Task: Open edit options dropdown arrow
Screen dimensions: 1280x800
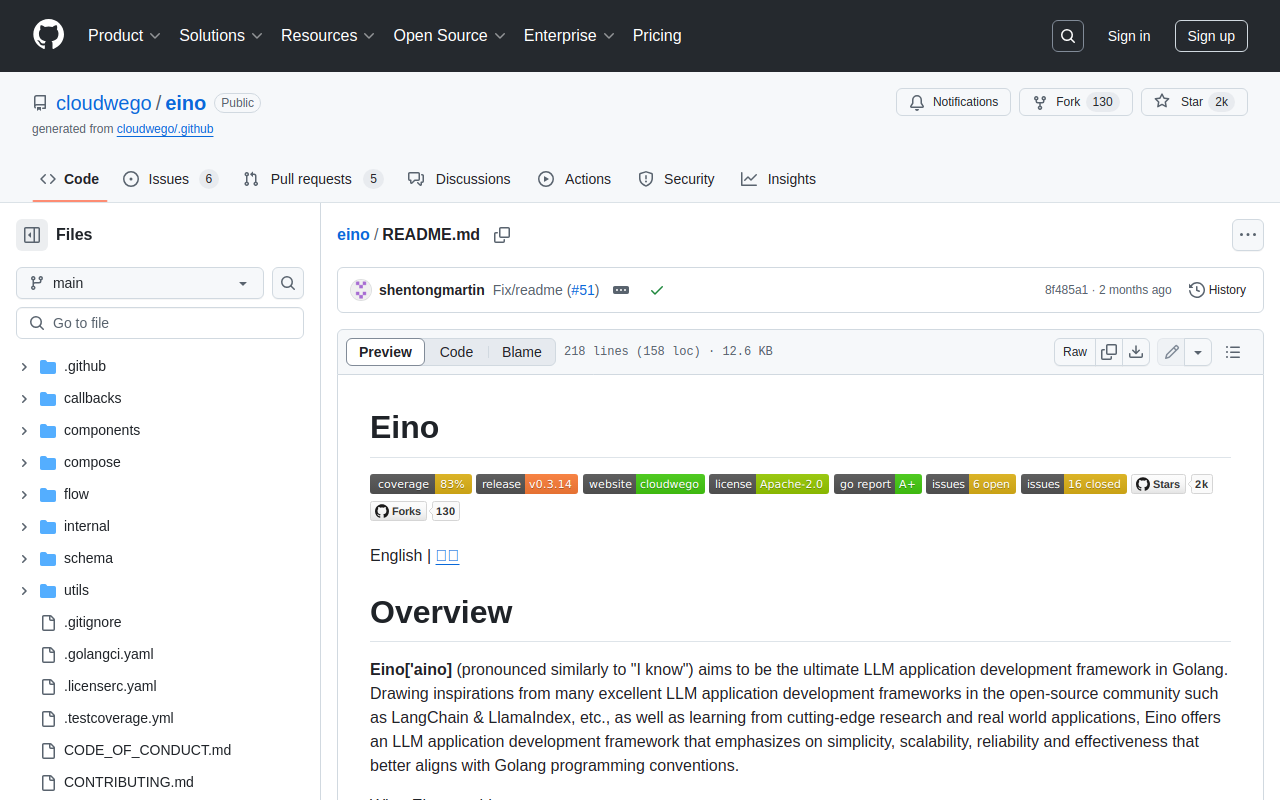Action: coord(1199,352)
